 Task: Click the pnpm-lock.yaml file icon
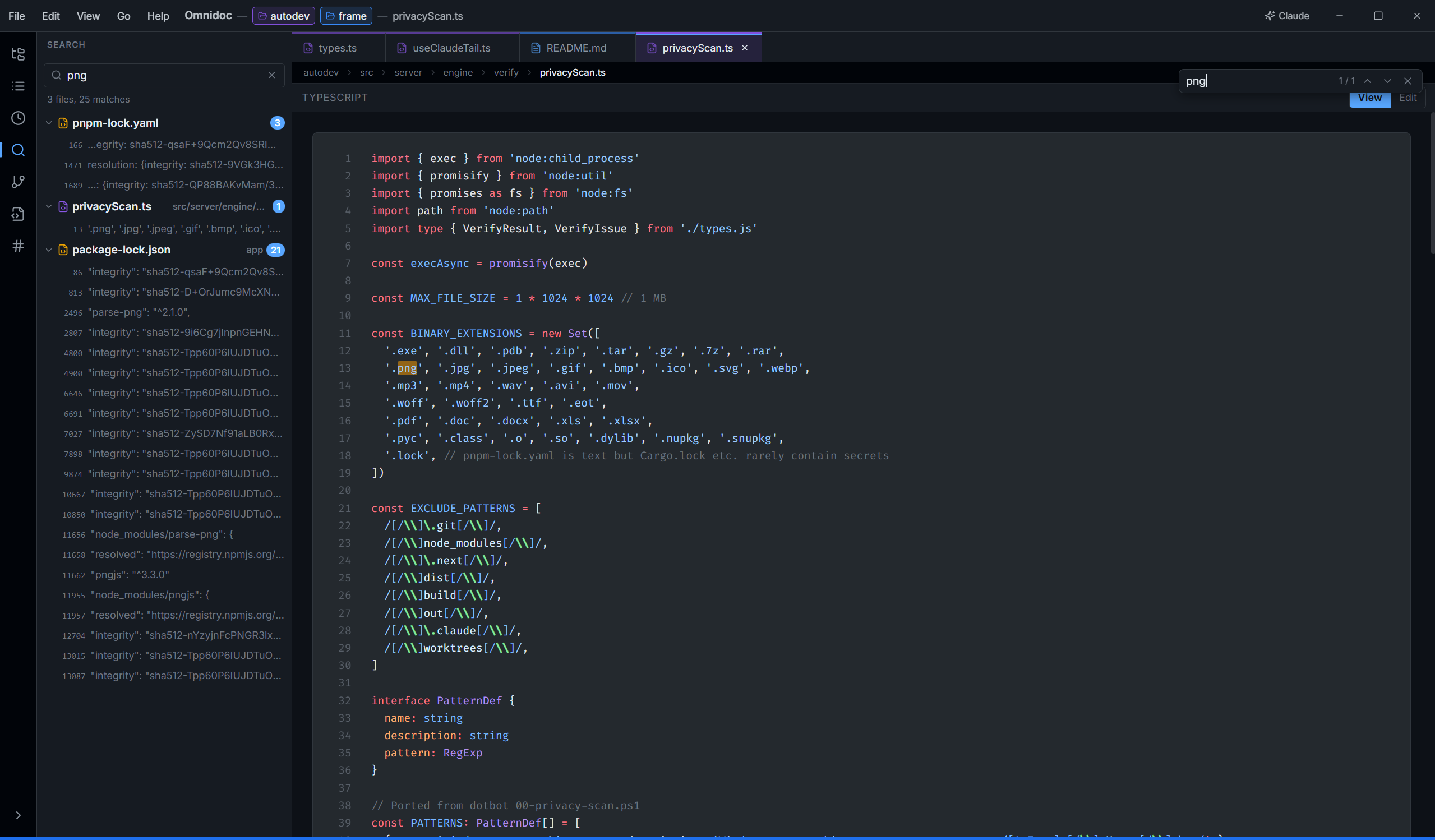[63, 123]
